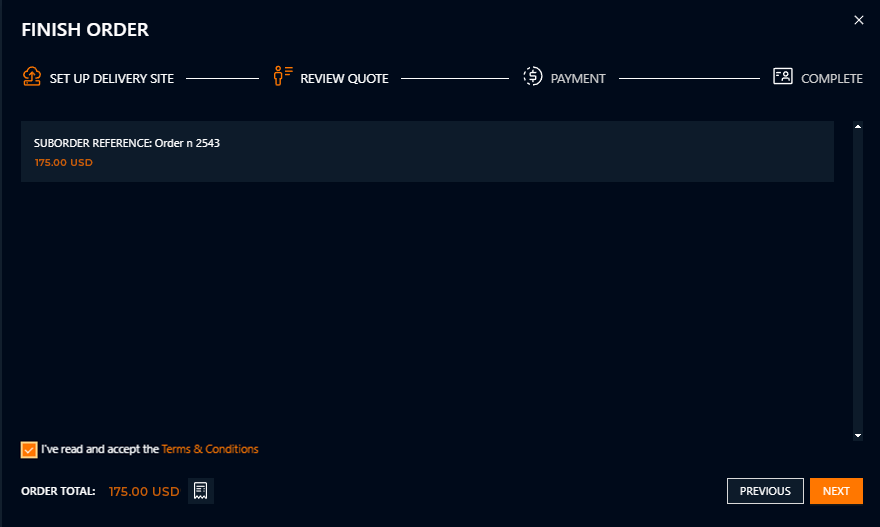Uncheck the accept Terms & Conditions checkbox
The height and width of the screenshot is (527, 880).
coord(29,450)
